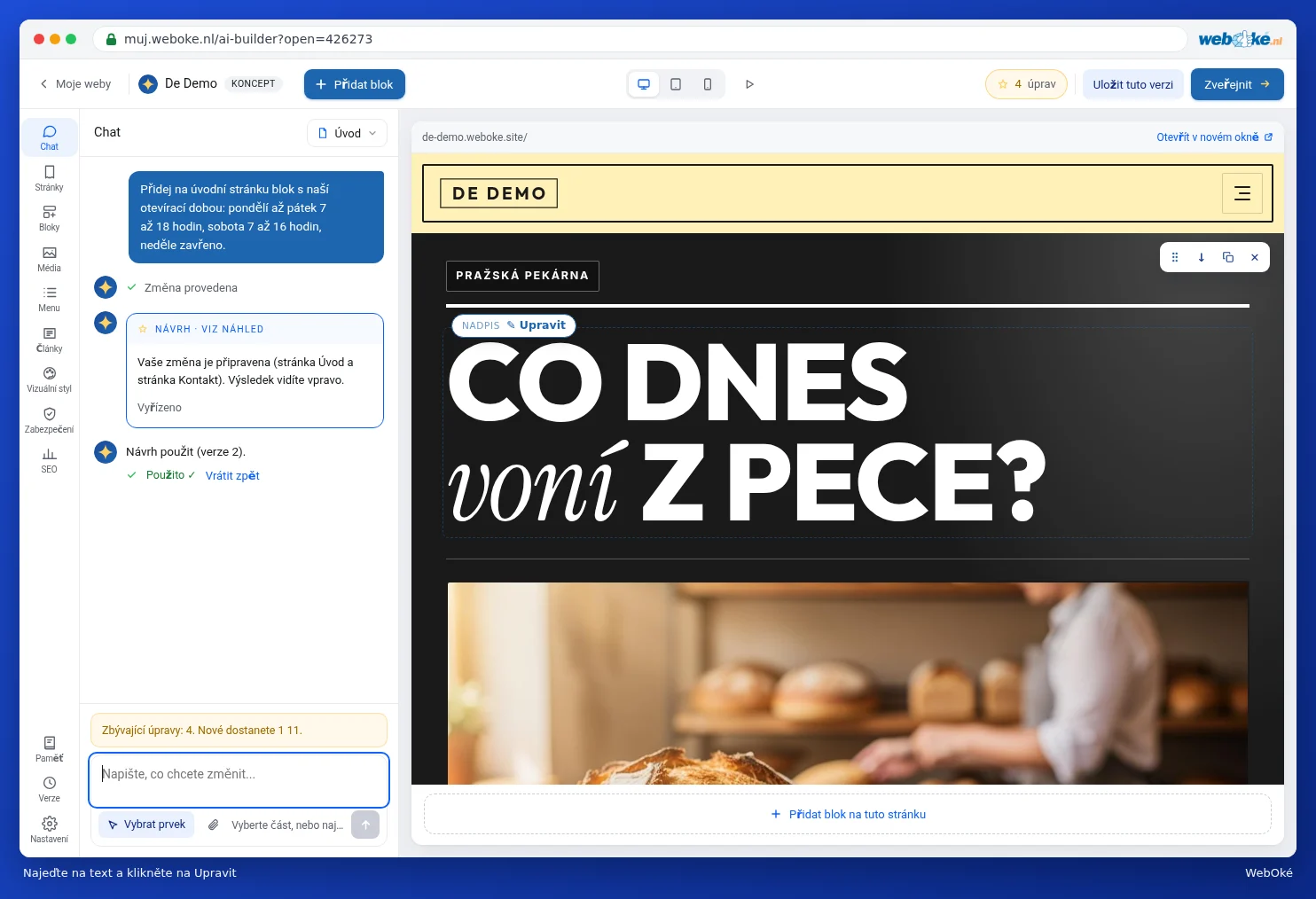The height and width of the screenshot is (899, 1316).
Task: Open the Články sidebar panel
Action: click(50, 340)
